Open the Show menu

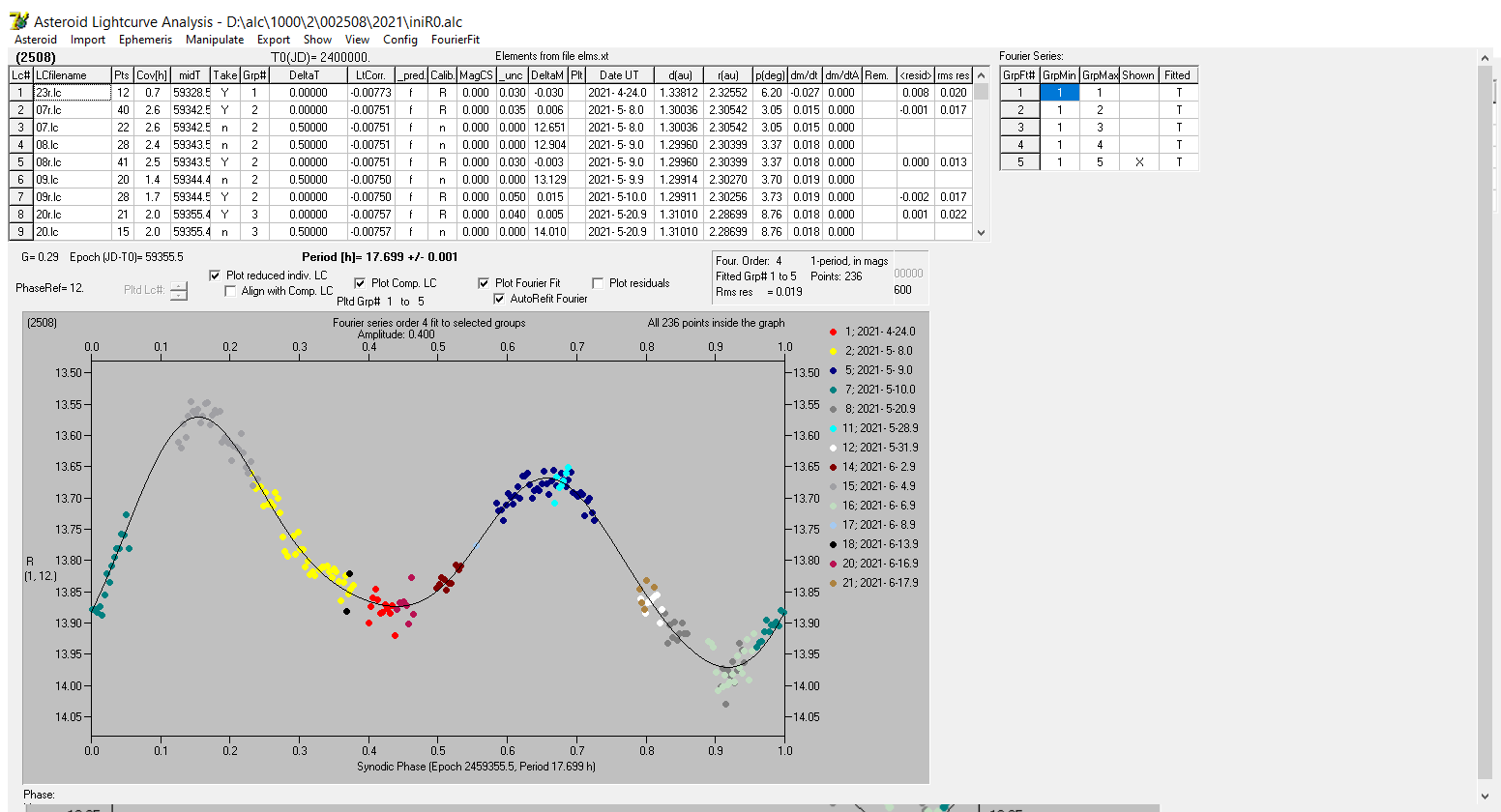[317, 40]
